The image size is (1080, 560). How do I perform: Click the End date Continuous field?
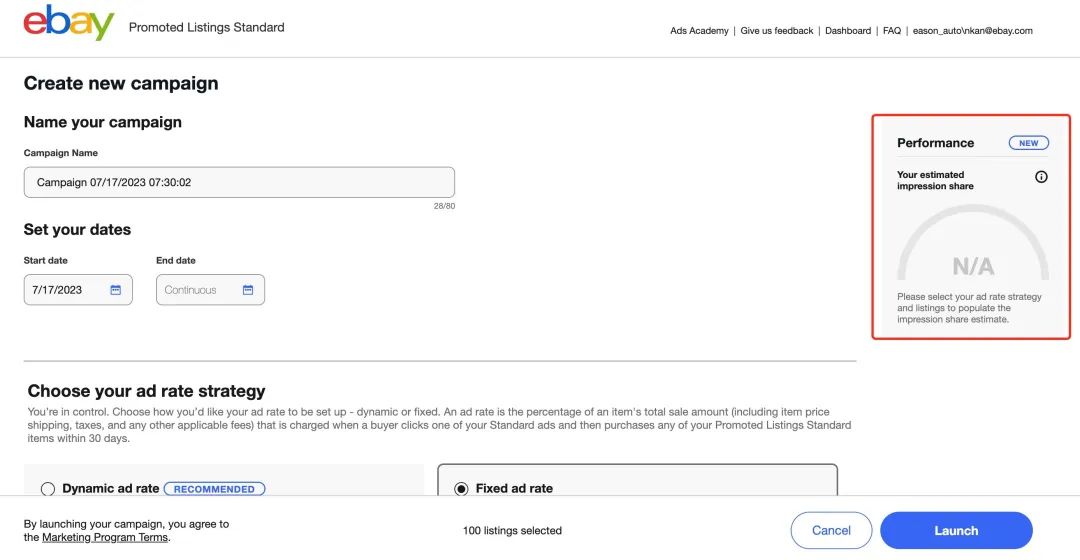point(196,290)
